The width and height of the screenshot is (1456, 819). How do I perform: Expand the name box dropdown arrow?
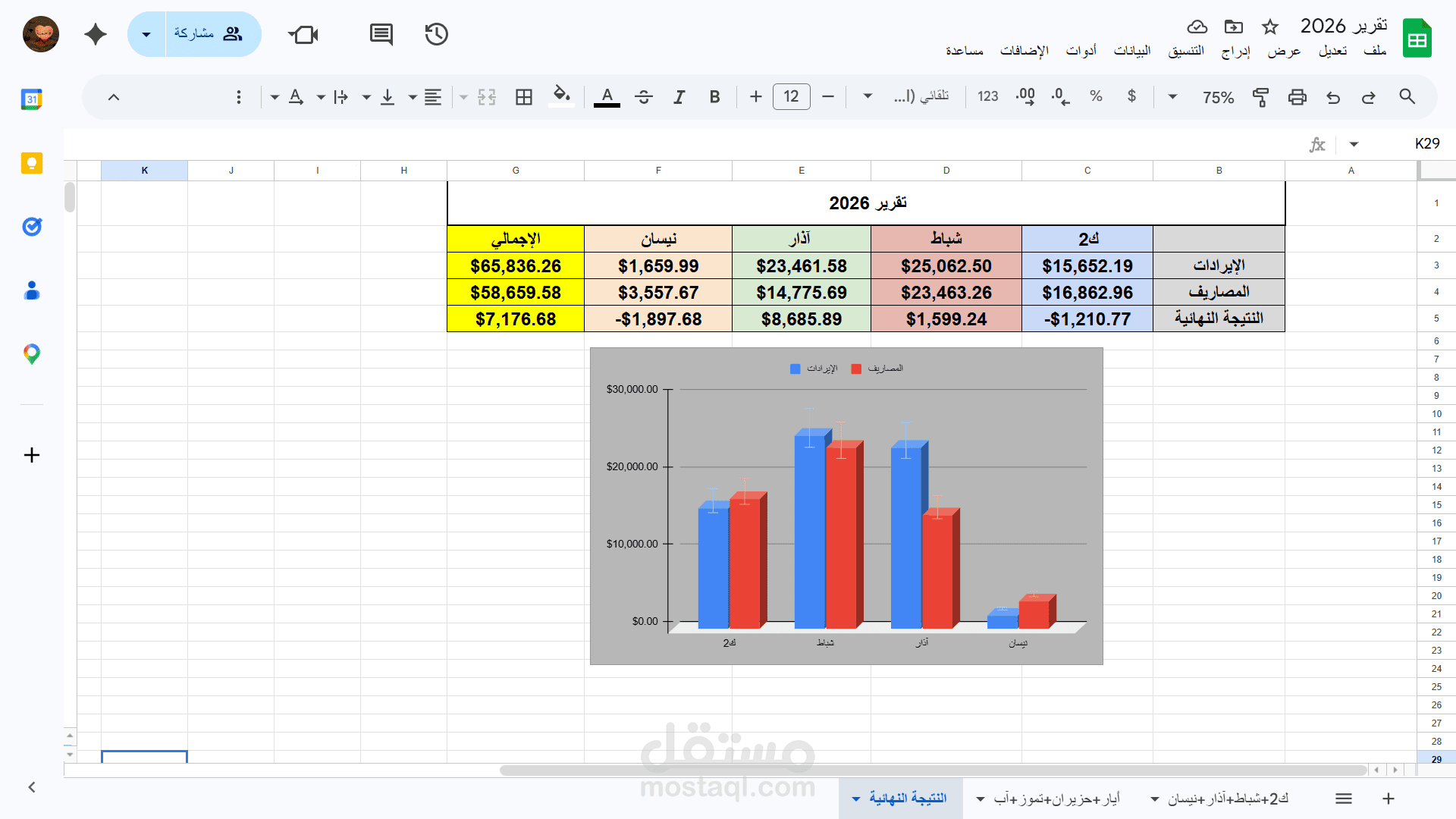(1354, 144)
